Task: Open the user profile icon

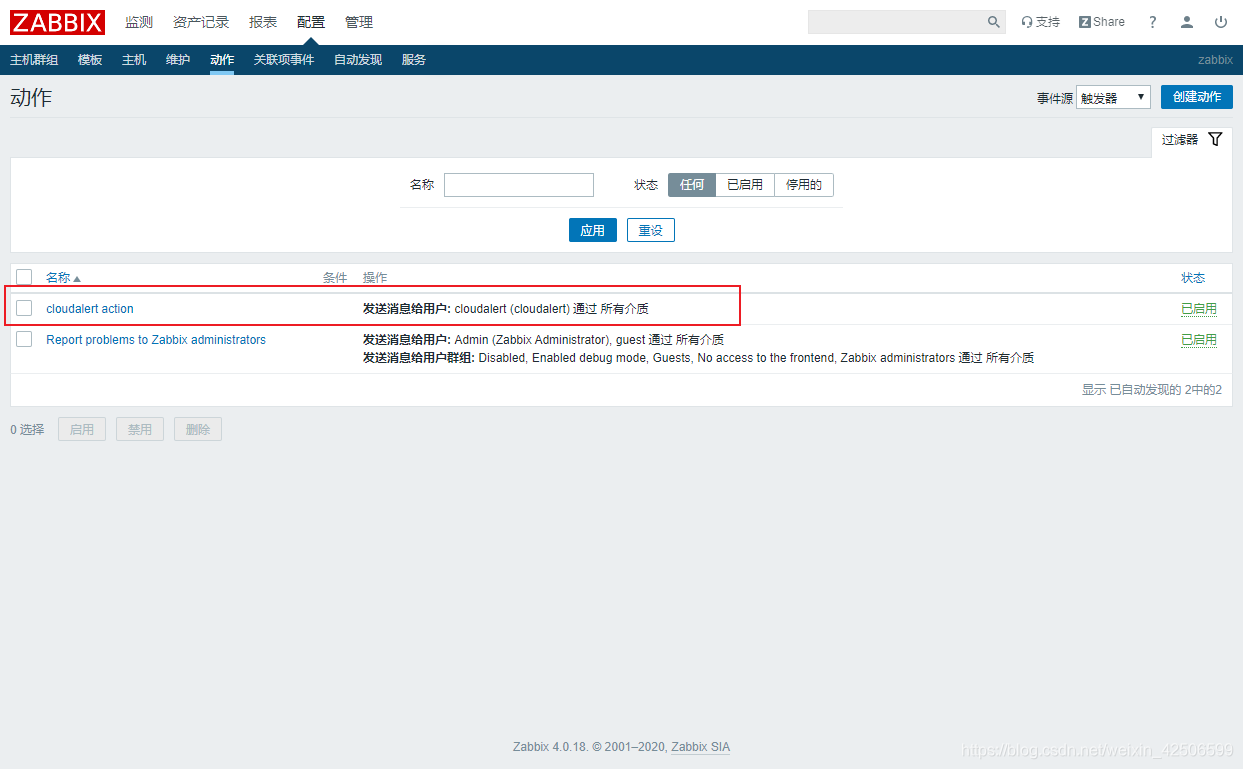Action: (1187, 22)
